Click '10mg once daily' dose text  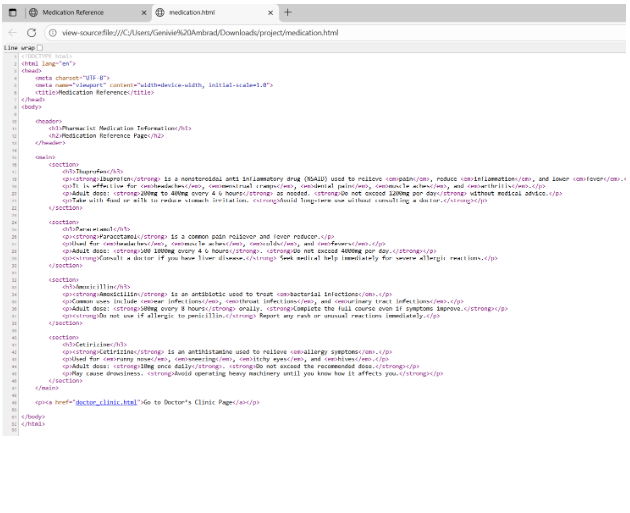click(168, 366)
